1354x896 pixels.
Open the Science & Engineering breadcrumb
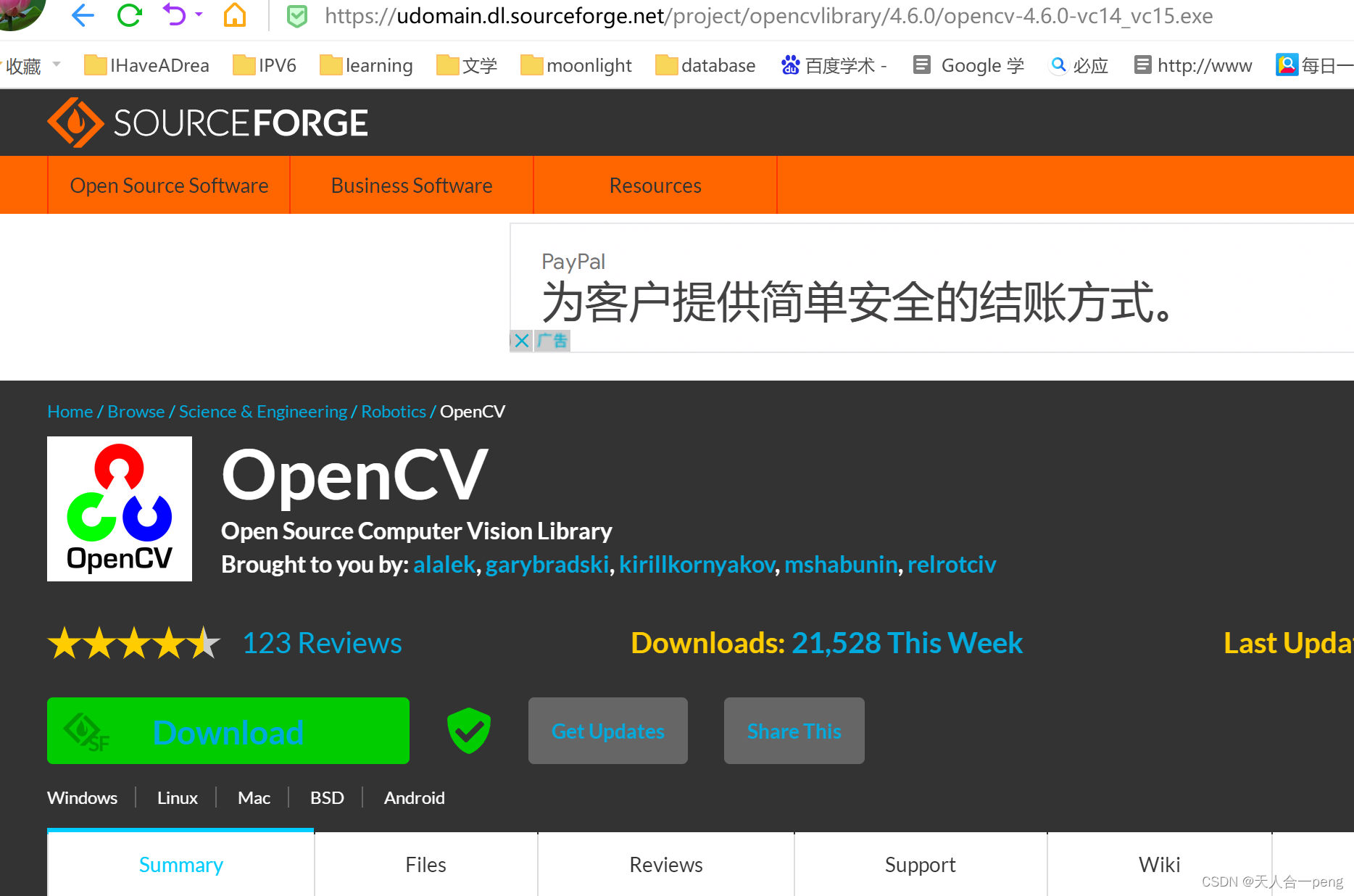pos(263,412)
